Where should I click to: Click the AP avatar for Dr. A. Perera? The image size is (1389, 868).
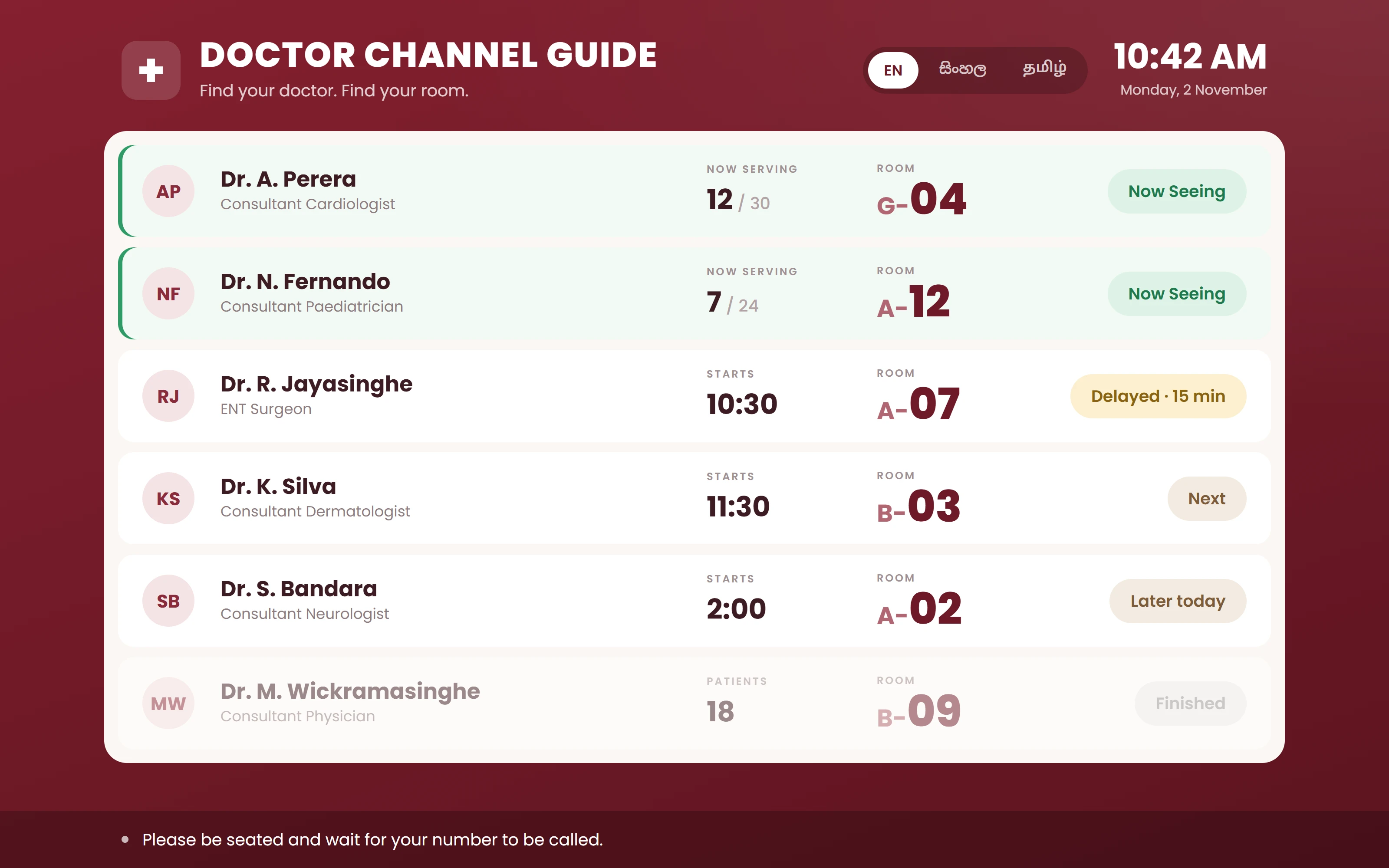tap(168, 191)
